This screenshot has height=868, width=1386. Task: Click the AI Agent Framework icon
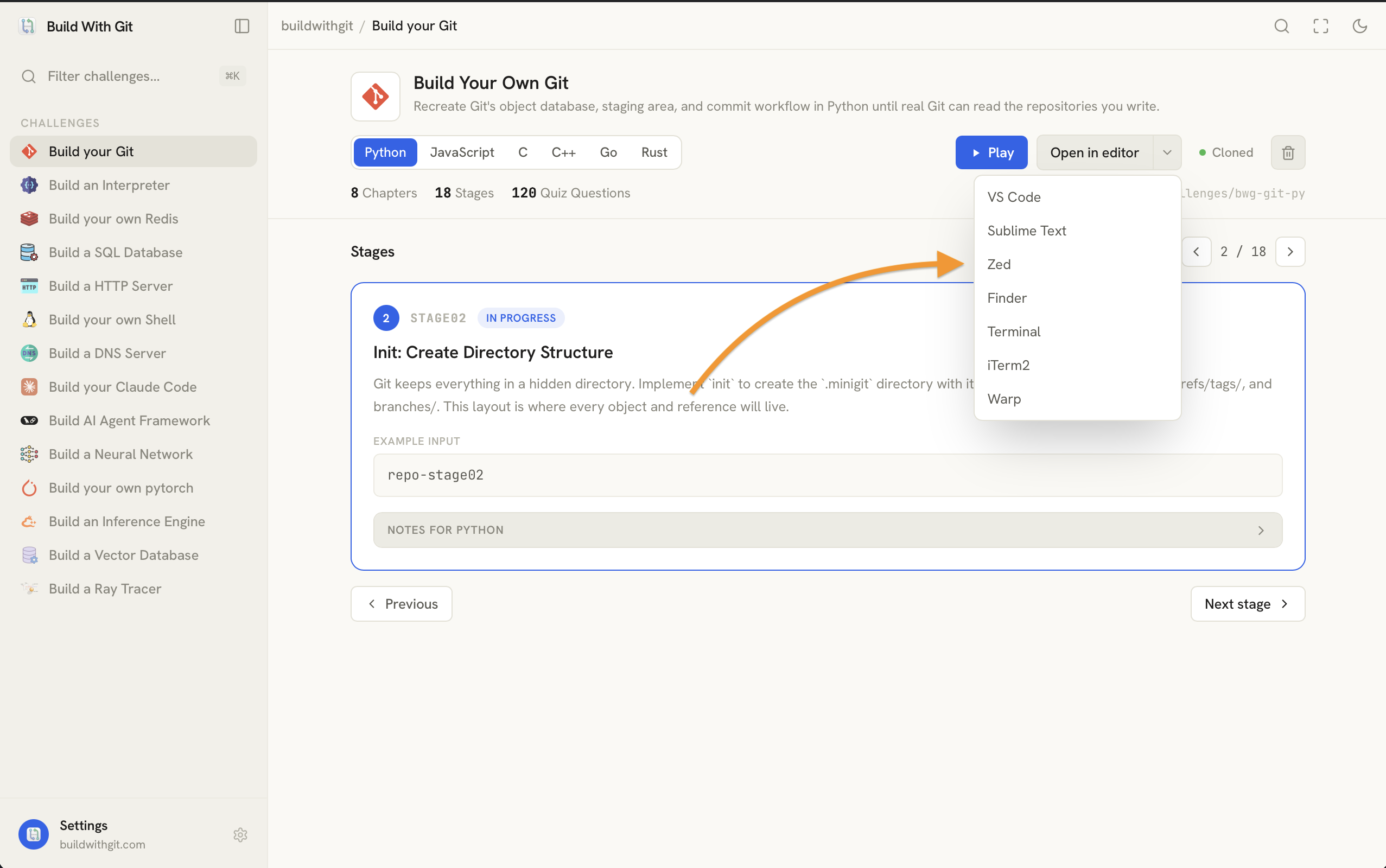pyautogui.click(x=29, y=421)
